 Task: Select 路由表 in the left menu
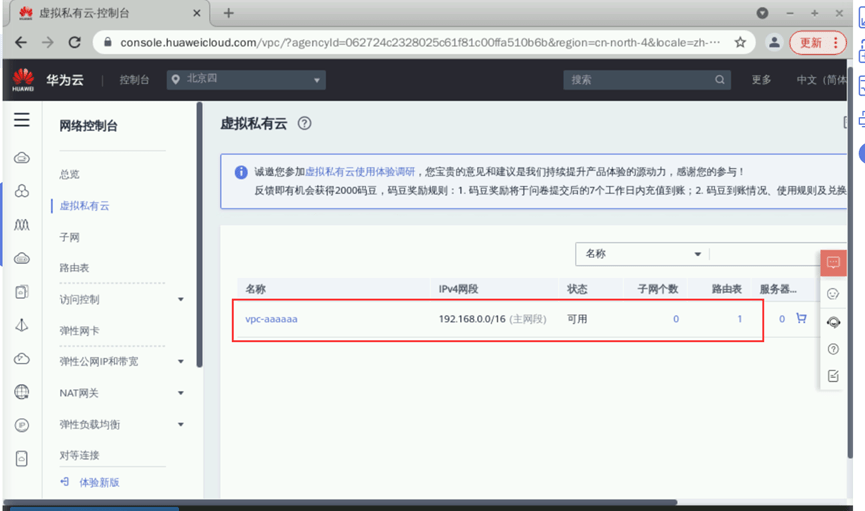(74, 268)
